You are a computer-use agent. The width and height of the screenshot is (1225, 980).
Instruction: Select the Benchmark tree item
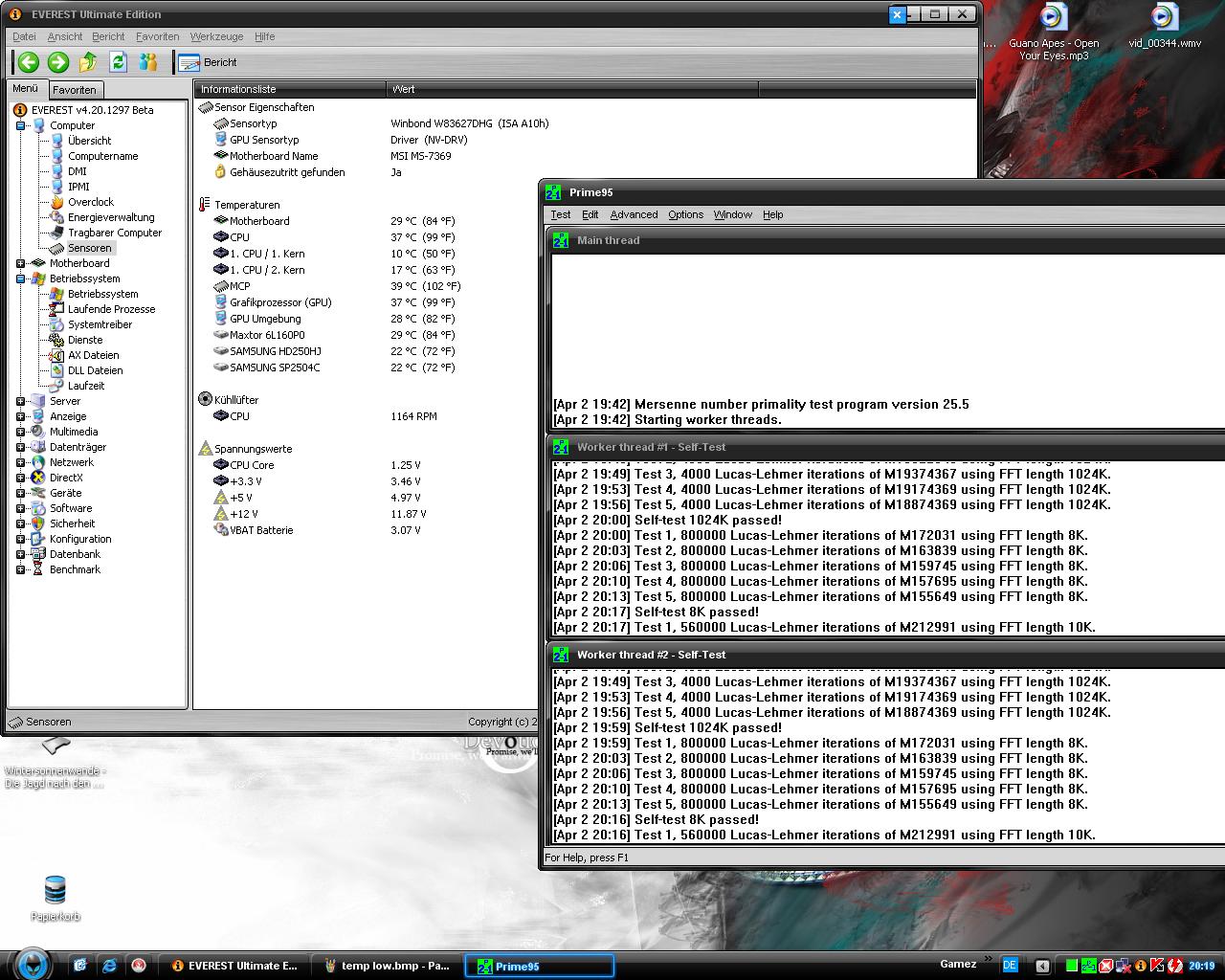[x=75, y=569]
